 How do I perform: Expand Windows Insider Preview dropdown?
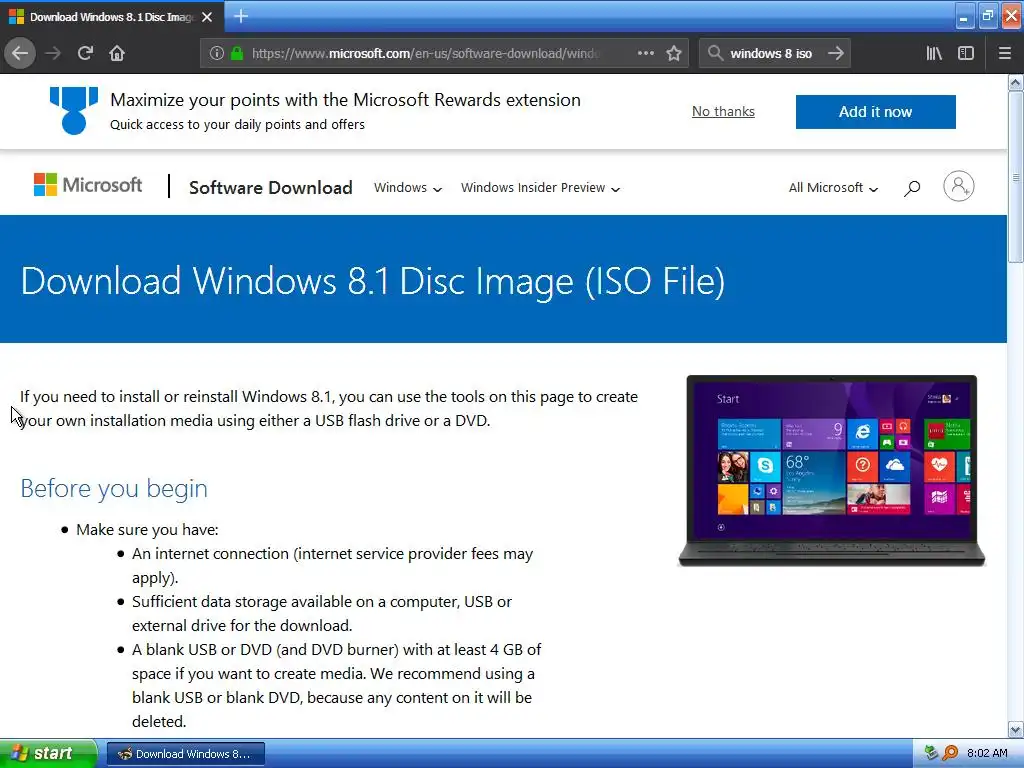click(x=540, y=188)
